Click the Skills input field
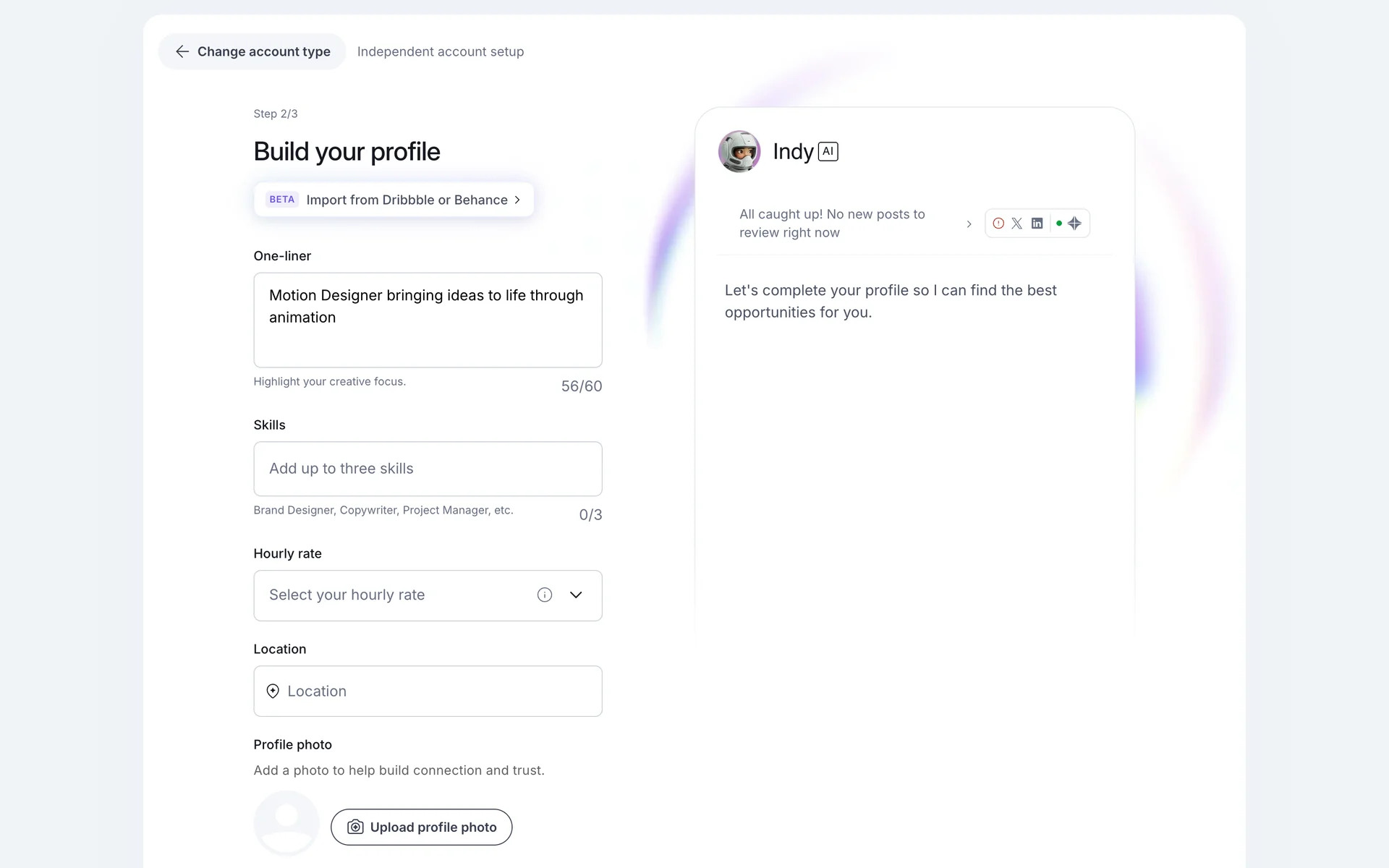Viewport: 1389px width, 868px height. pyautogui.click(x=428, y=469)
